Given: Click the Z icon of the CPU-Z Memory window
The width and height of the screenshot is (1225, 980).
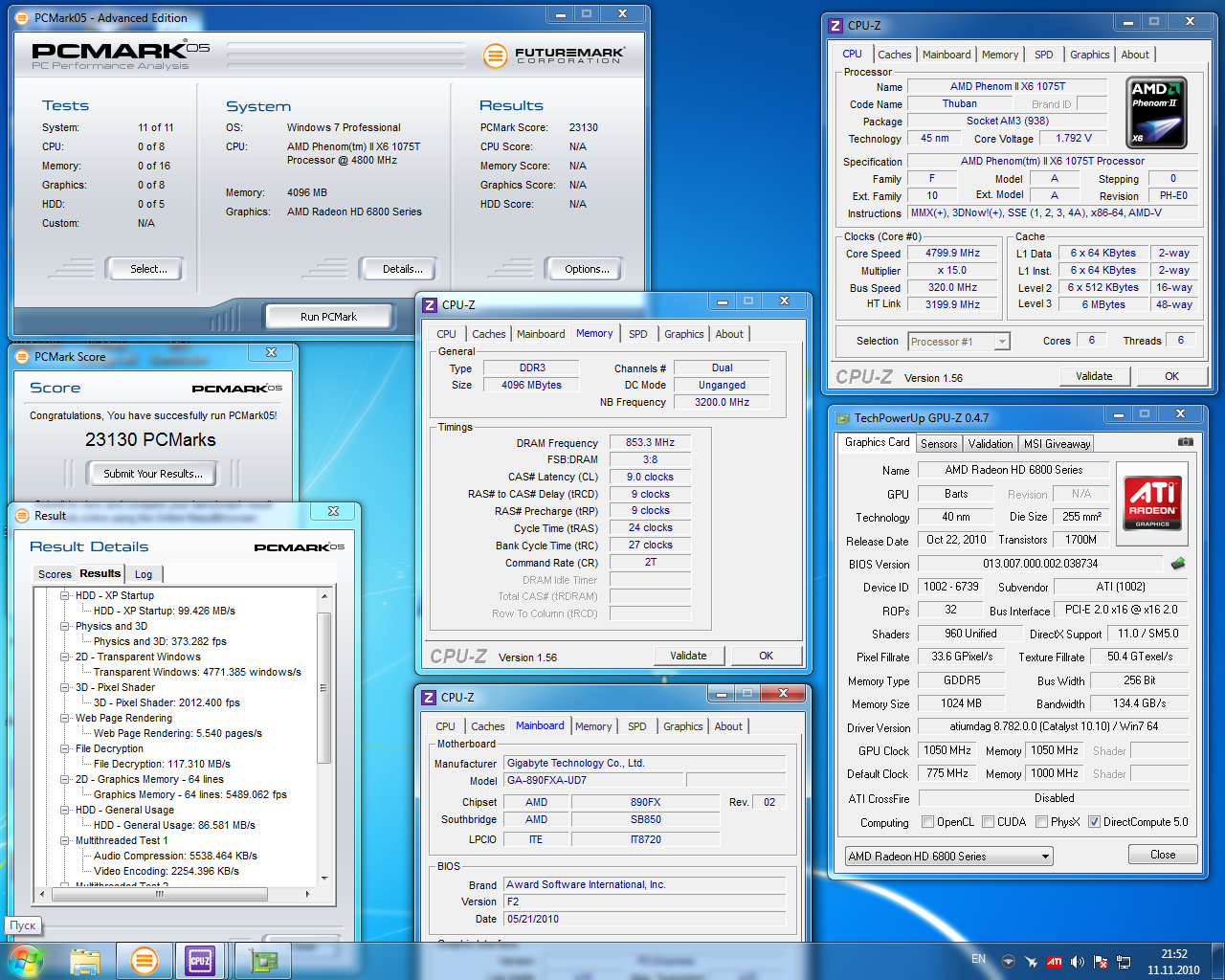Looking at the screenshot, I should [x=430, y=305].
